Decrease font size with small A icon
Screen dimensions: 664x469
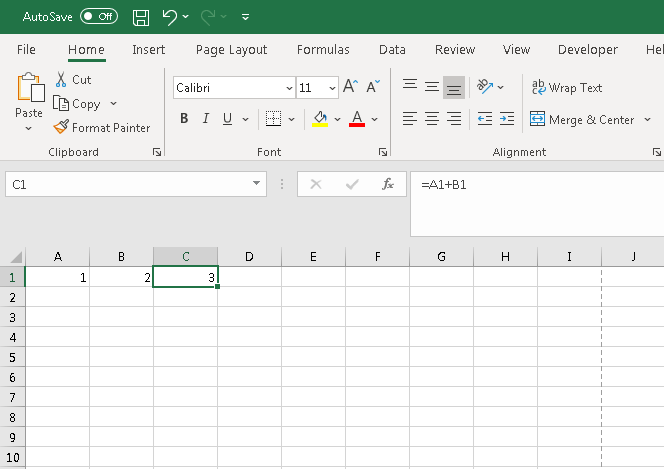(x=373, y=86)
